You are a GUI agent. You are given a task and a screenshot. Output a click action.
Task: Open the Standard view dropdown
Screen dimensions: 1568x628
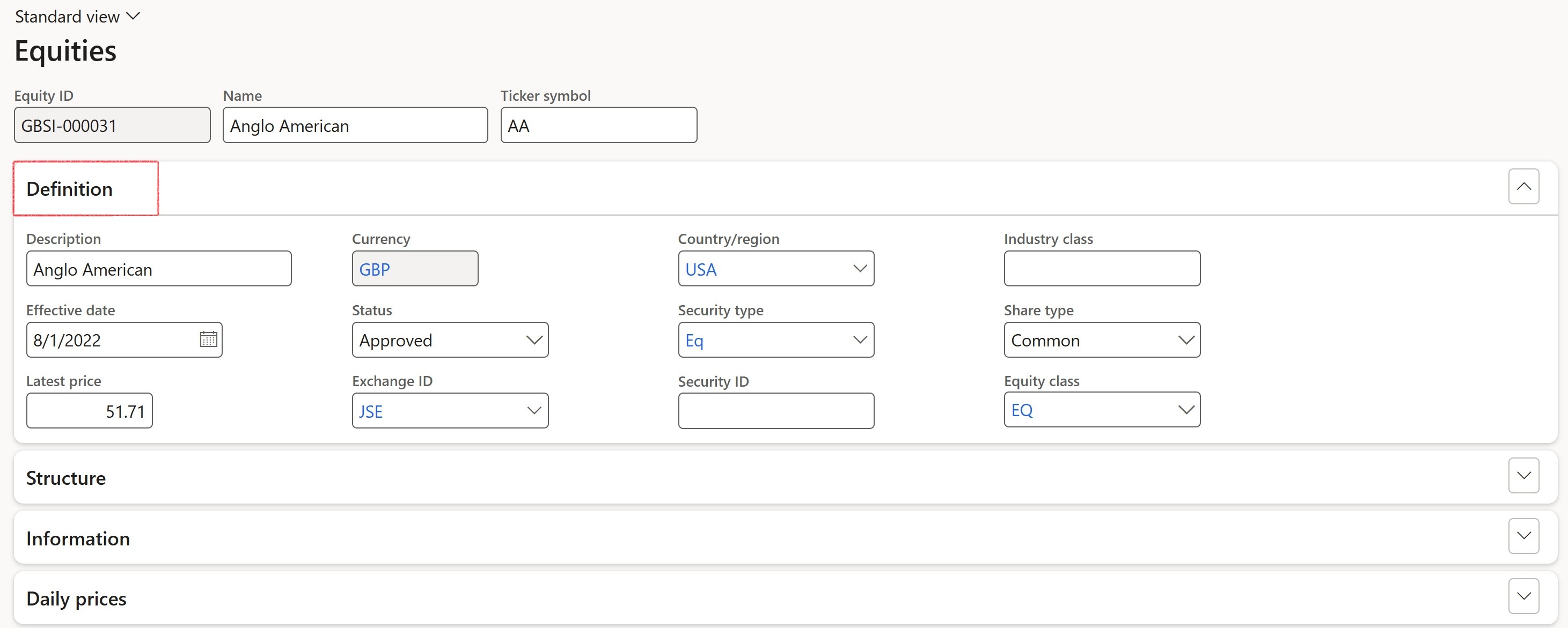[x=77, y=17]
